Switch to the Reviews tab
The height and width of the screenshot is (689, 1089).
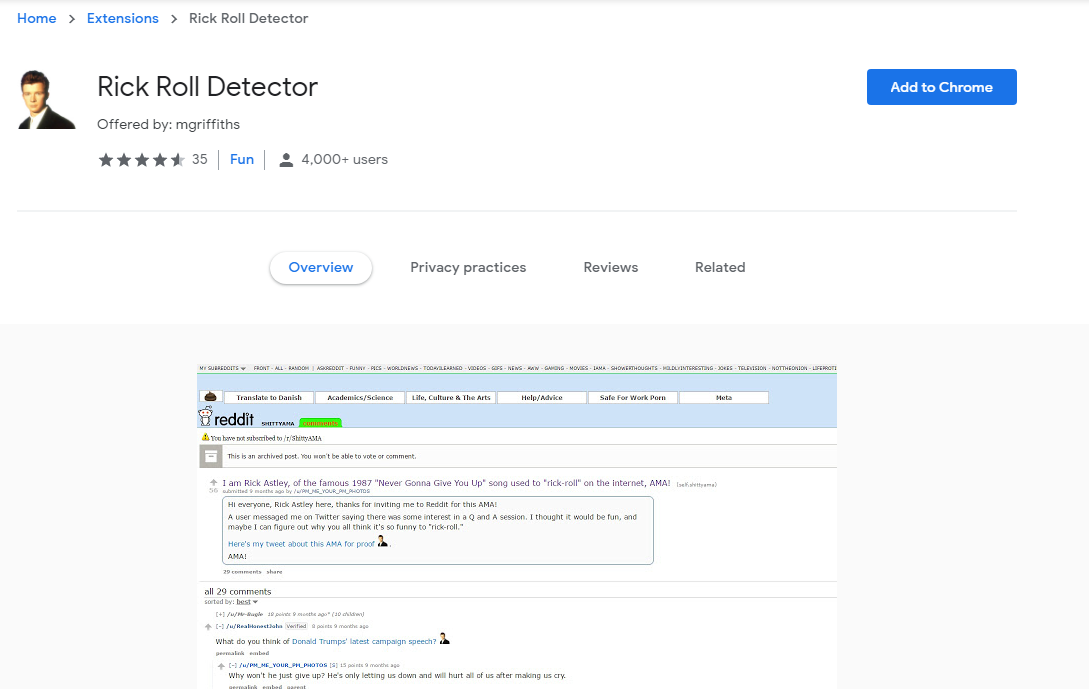[x=610, y=267]
